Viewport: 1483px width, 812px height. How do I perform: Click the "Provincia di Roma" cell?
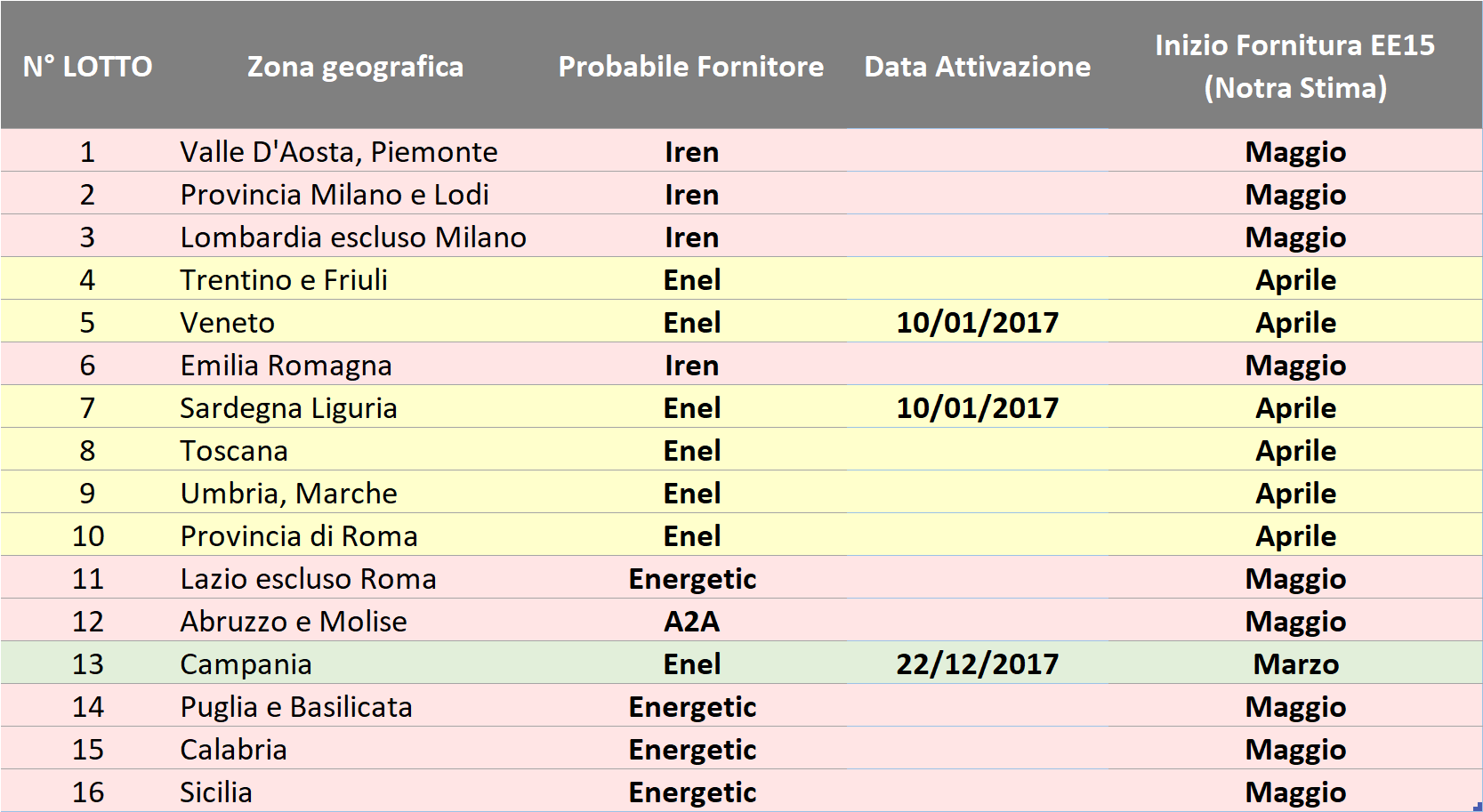(x=299, y=536)
